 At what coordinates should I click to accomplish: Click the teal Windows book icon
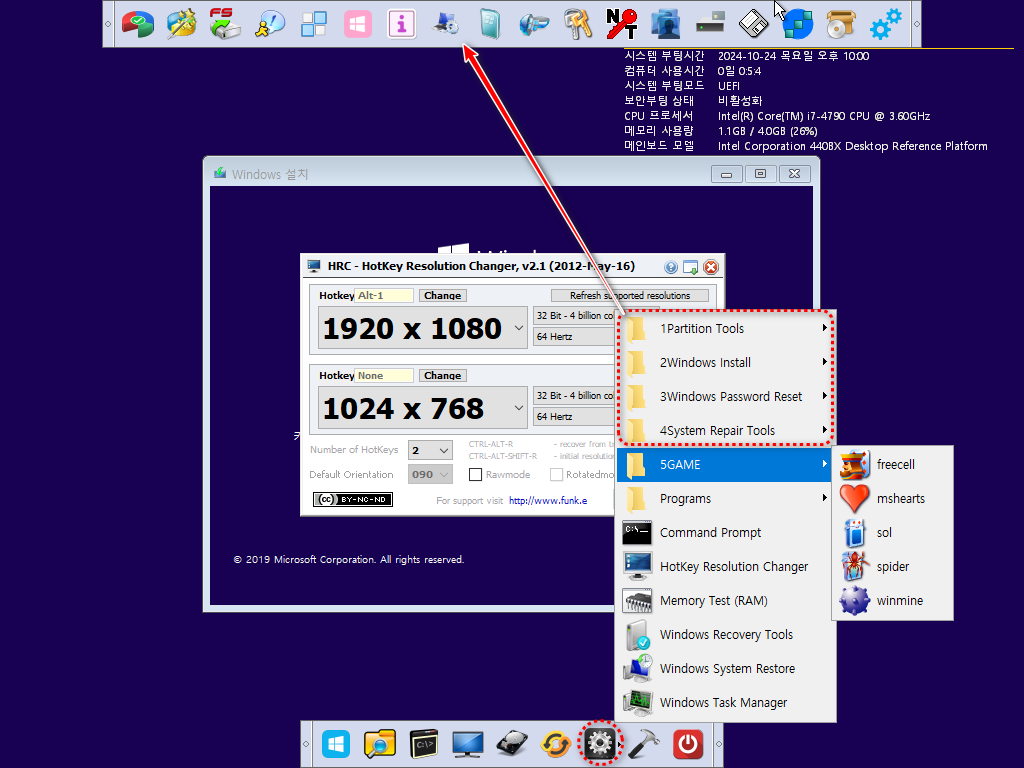click(x=490, y=24)
